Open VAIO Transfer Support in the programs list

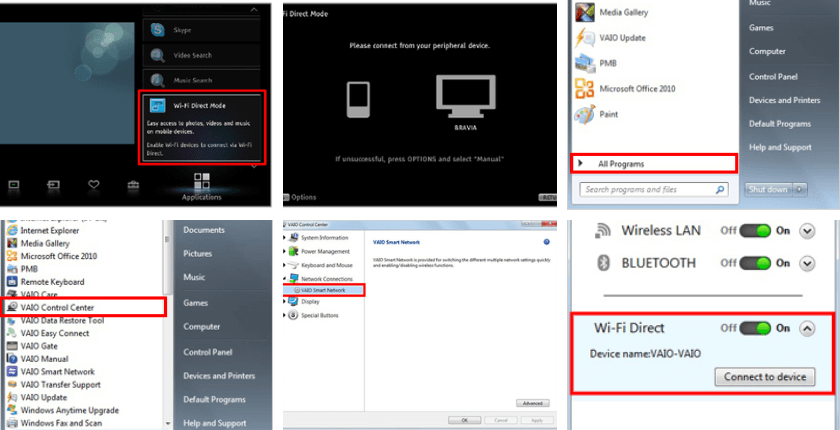(x=54, y=384)
